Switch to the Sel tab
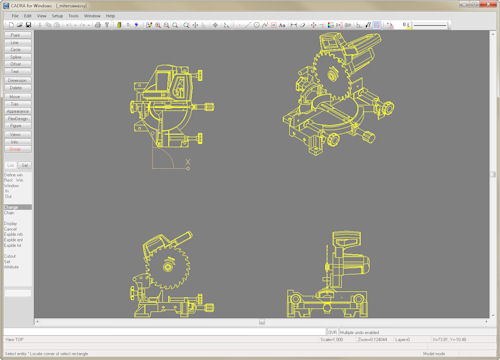The height and width of the screenshot is (360, 500). click(x=25, y=165)
